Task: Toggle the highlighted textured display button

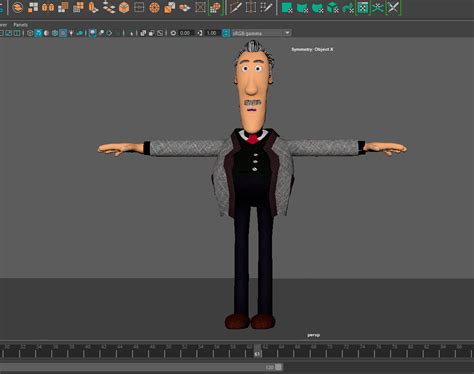Action: click(x=63, y=33)
